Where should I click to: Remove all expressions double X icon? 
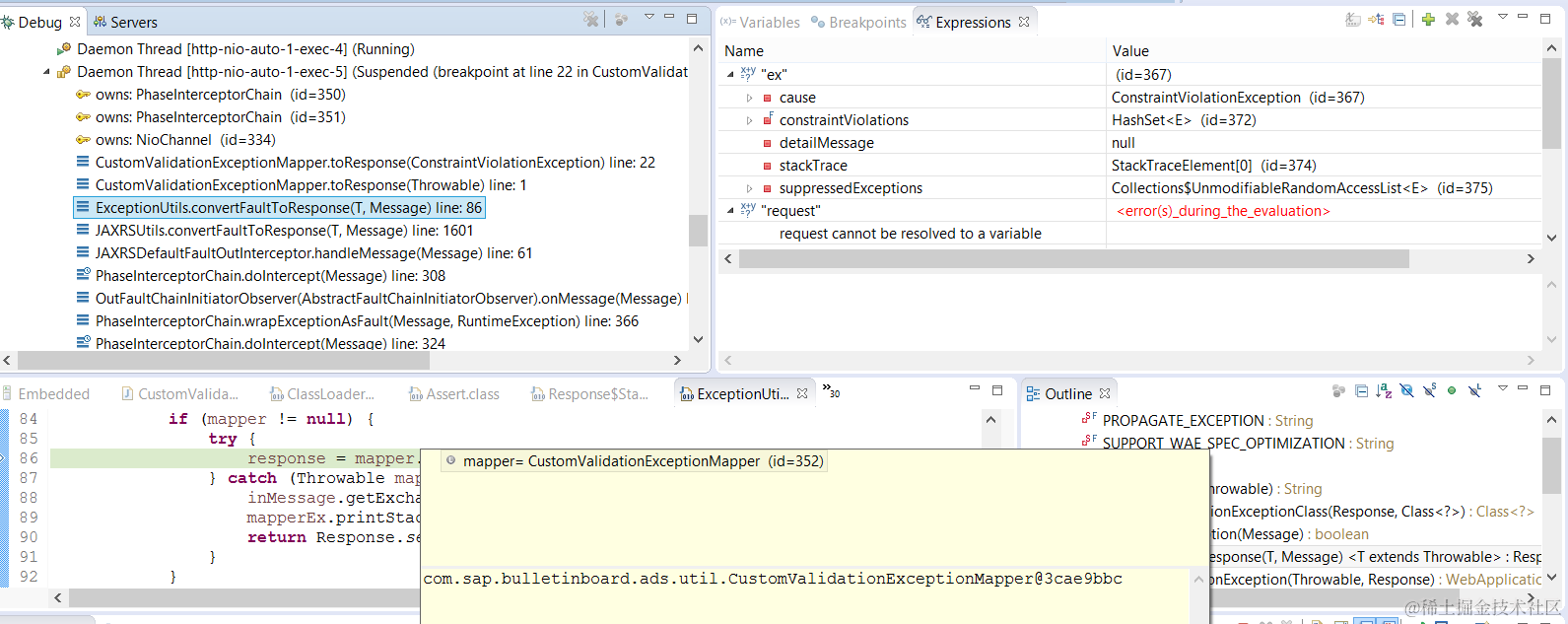pos(1475,20)
